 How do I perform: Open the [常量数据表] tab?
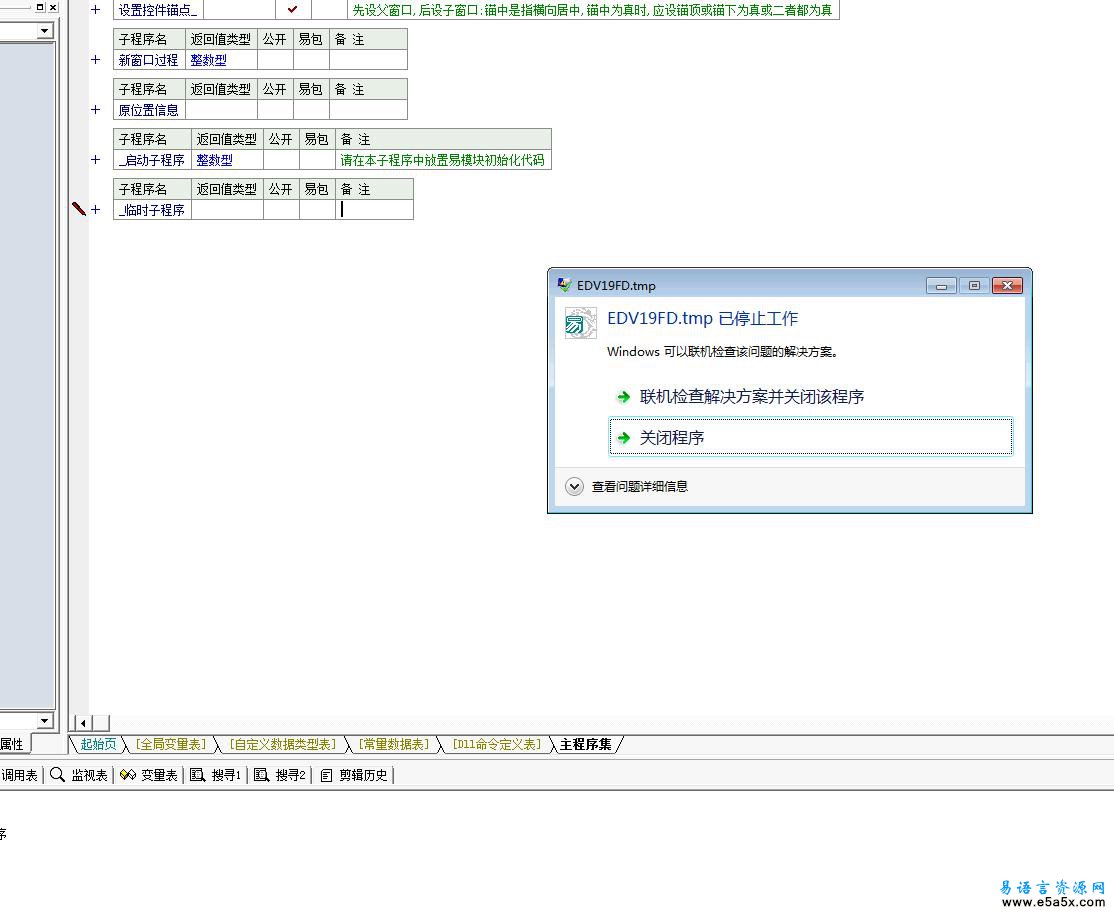(x=394, y=744)
